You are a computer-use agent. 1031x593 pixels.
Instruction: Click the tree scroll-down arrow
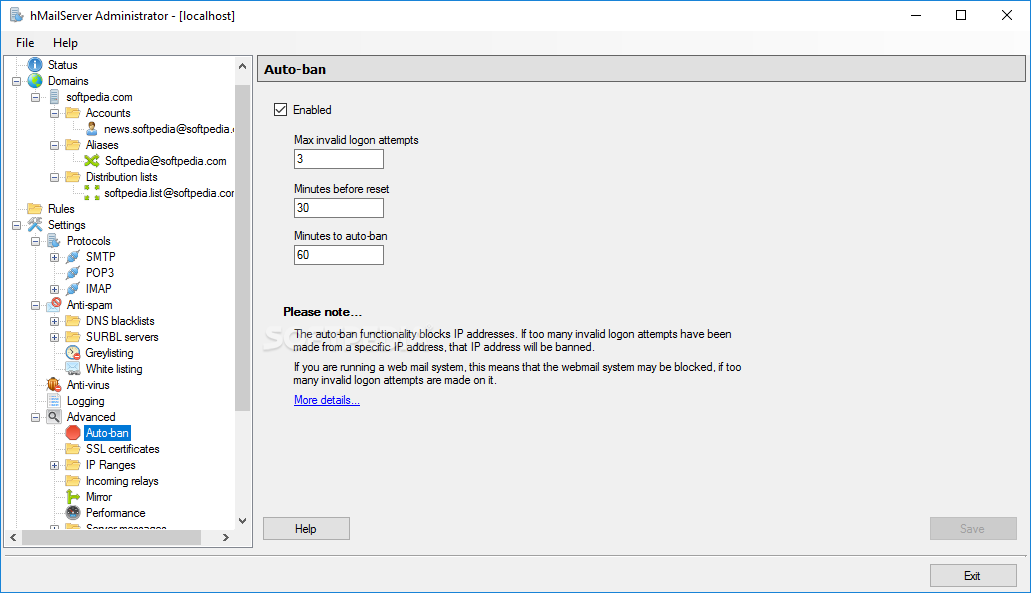point(243,521)
